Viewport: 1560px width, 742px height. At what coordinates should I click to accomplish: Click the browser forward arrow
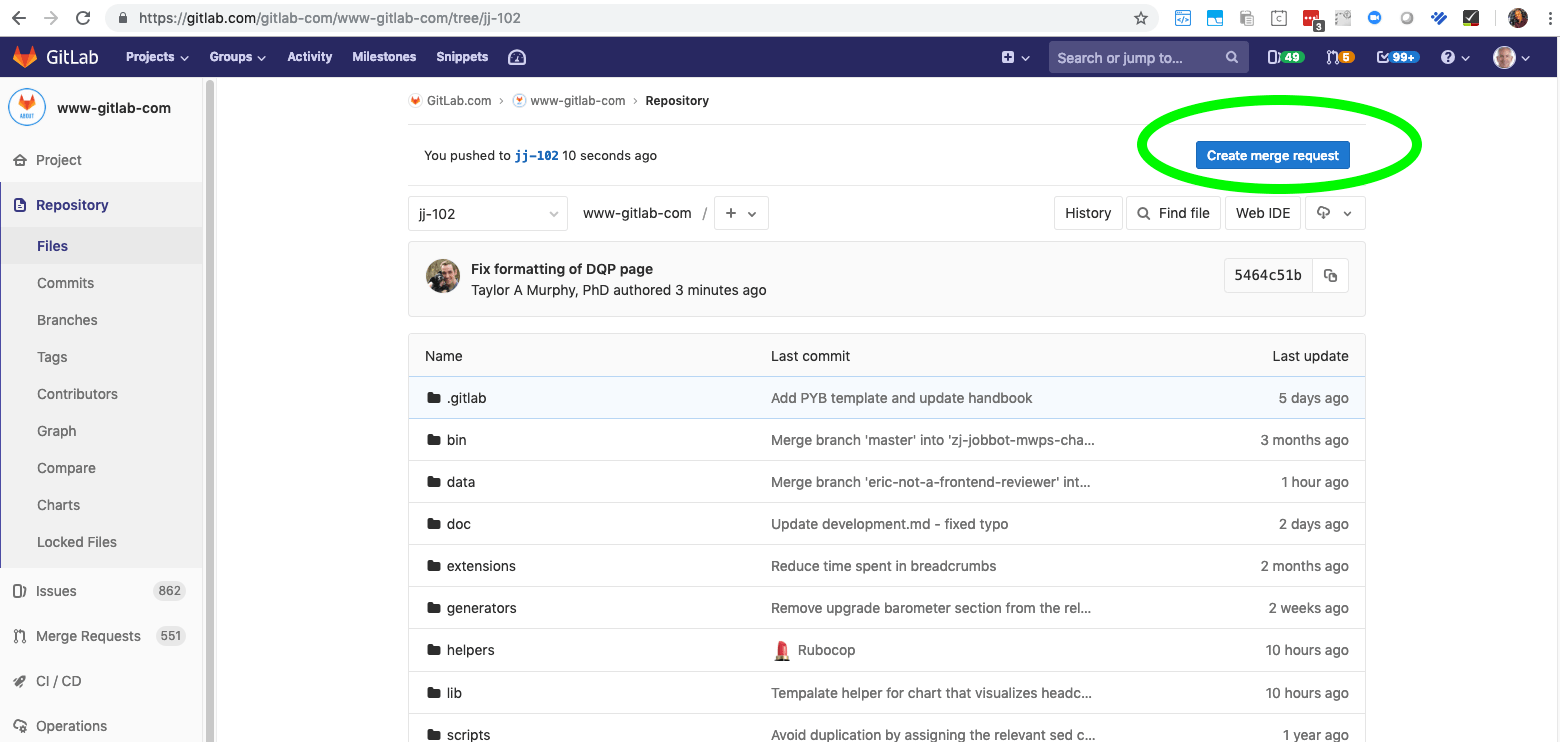50,18
